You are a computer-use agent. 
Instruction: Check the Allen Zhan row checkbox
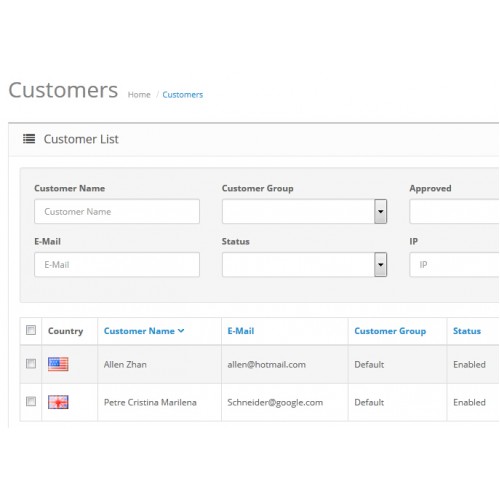point(31,363)
